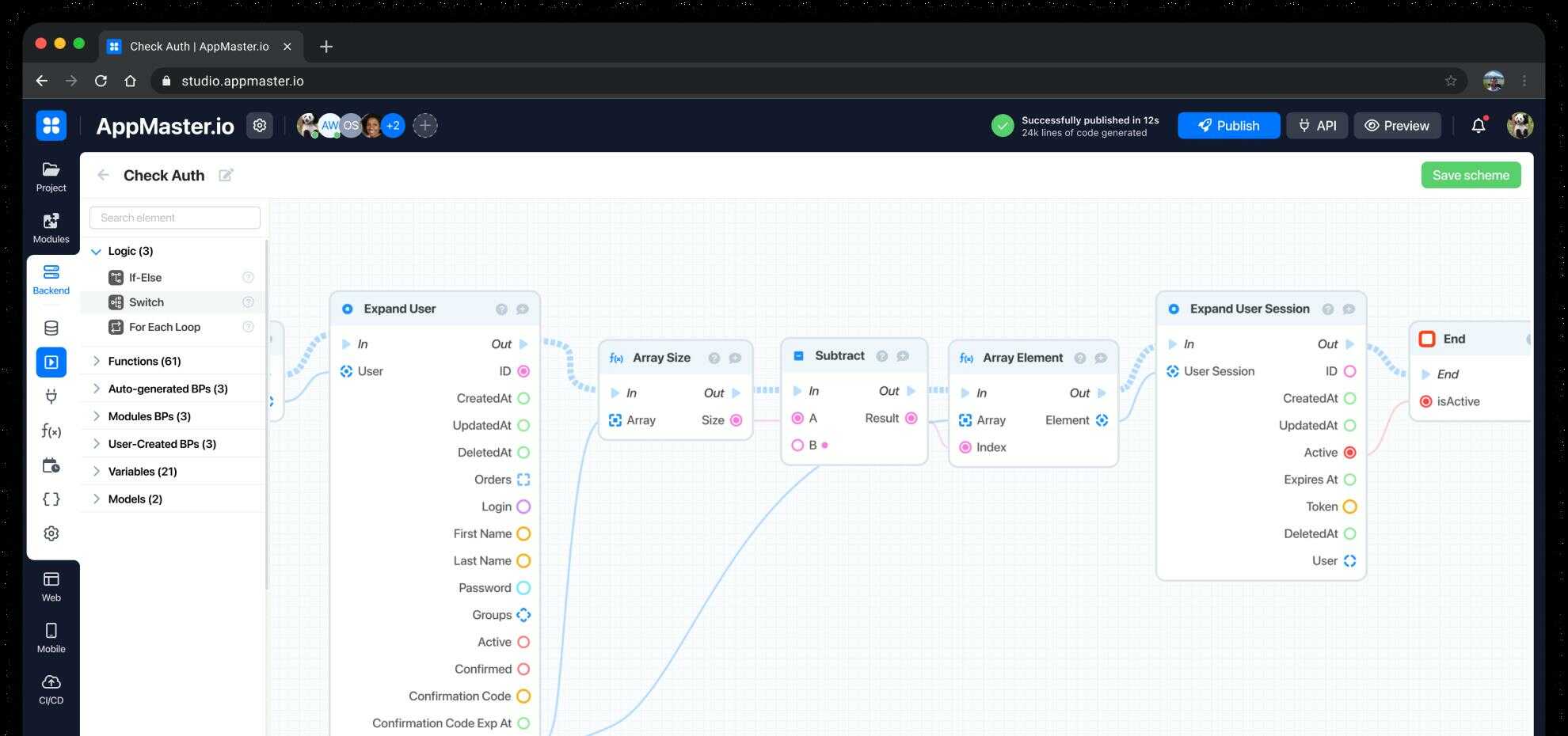Collapse the Subtract block toggle

click(798, 356)
